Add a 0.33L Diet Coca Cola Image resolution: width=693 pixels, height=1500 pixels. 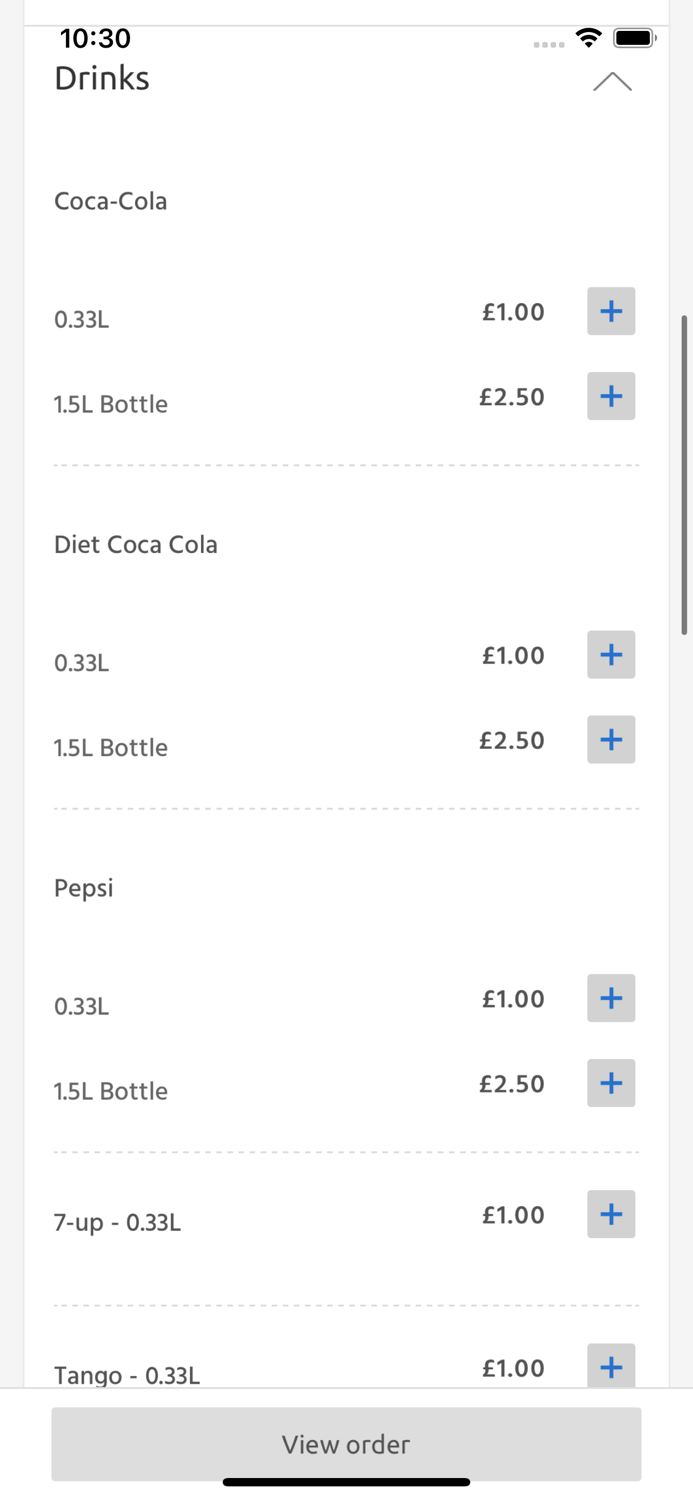click(x=610, y=655)
